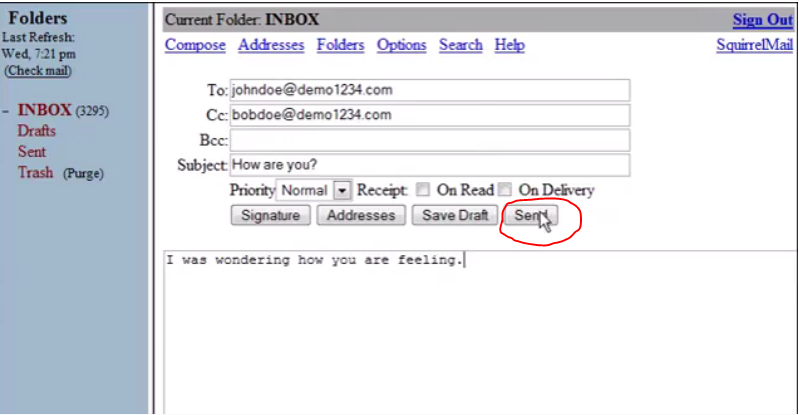
Task: Open the Priority dropdown
Action: 314,191
